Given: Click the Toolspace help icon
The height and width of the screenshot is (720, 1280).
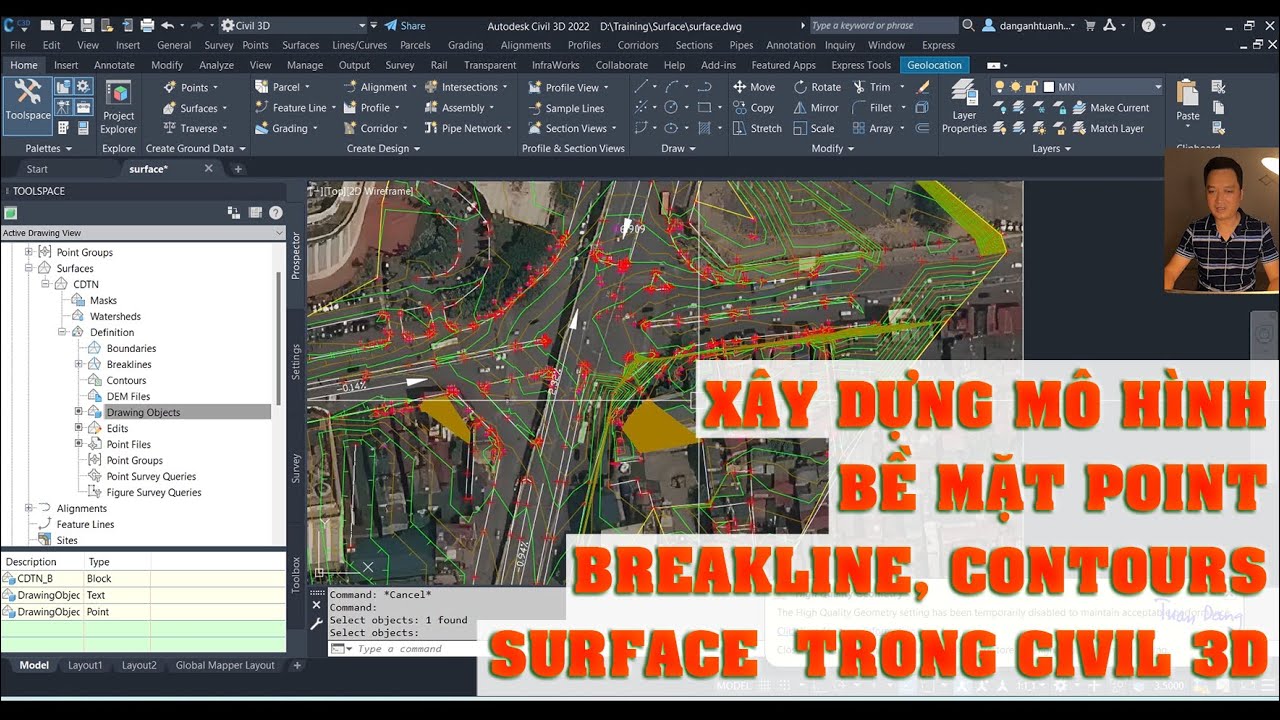Looking at the screenshot, I should [x=276, y=212].
